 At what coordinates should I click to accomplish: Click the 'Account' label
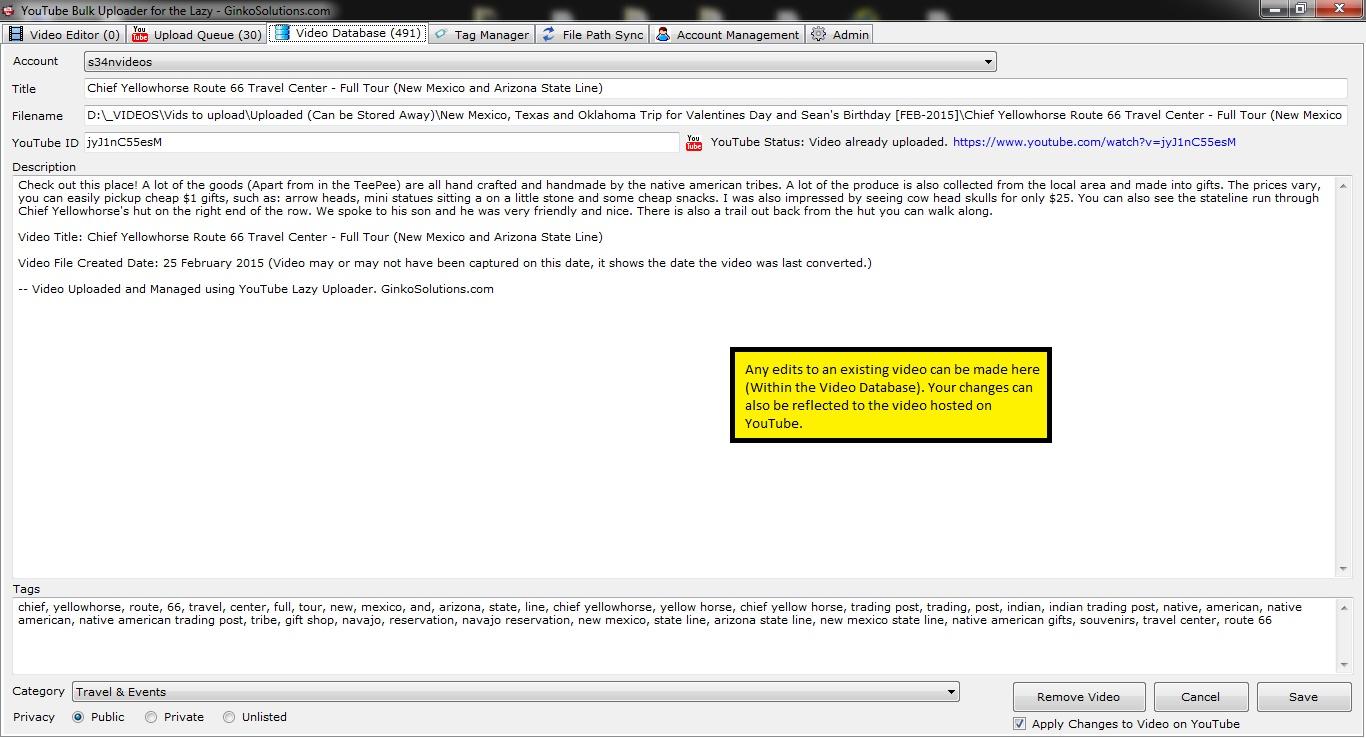[35, 61]
